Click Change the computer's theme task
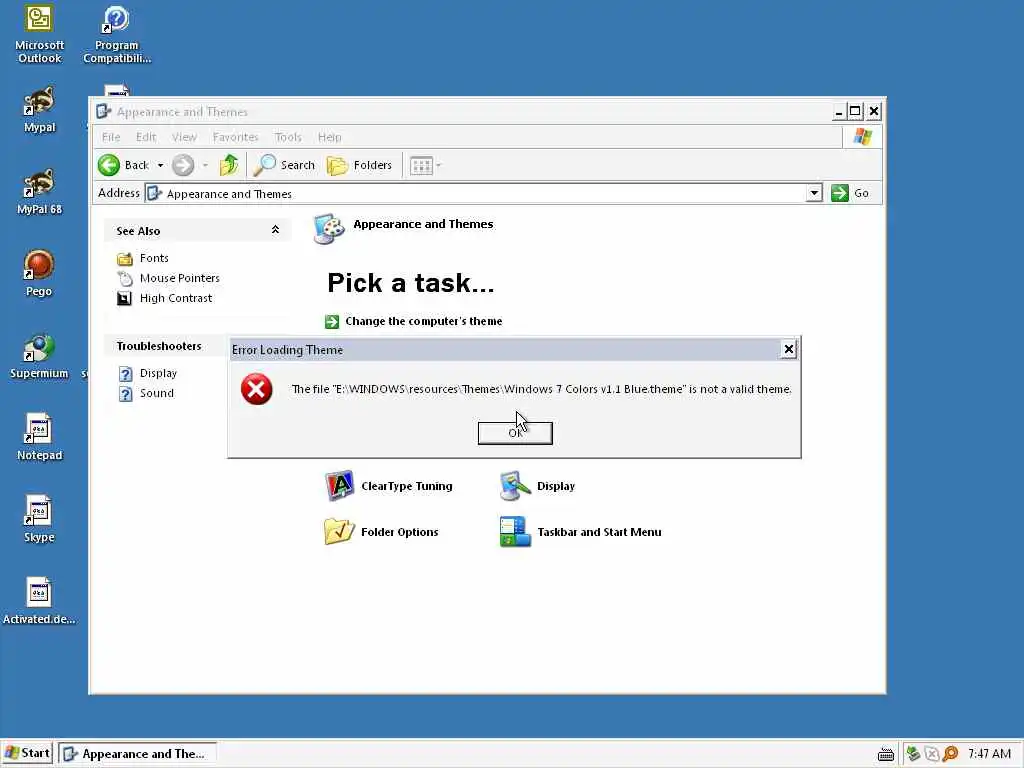Viewport: 1024px width, 768px height. pyautogui.click(x=423, y=321)
